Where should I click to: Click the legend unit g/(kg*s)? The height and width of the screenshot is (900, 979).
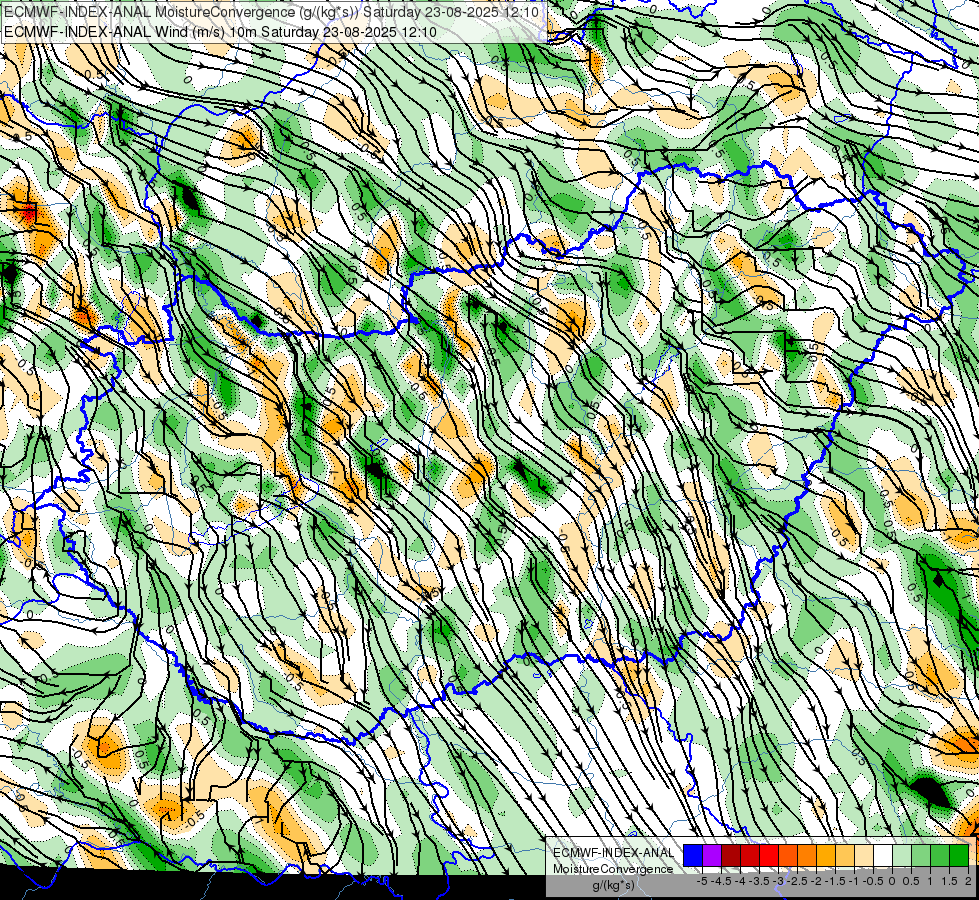[x=613, y=886]
